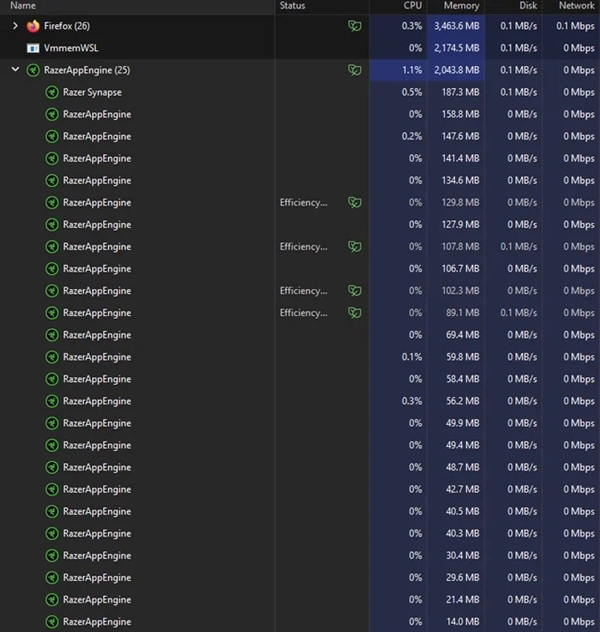Click leaf icon beside 107.8 MB process
This screenshot has height=632, width=600.
point(355,247)
